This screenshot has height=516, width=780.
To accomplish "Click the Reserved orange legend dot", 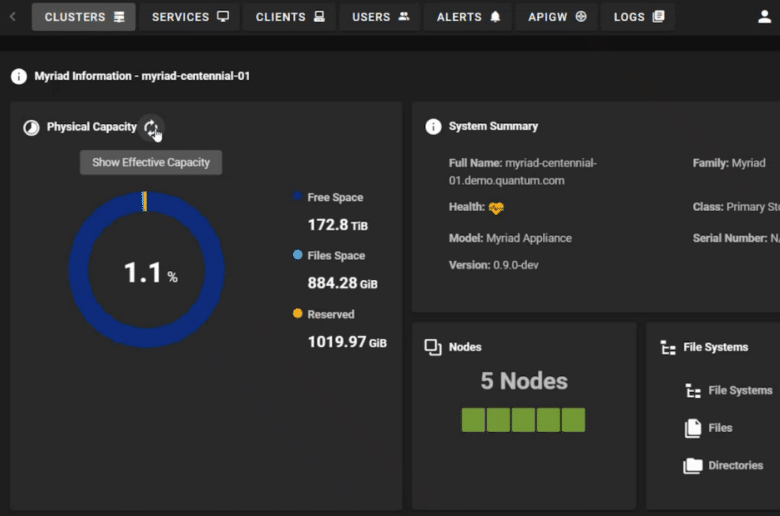I will pos(297,313).
